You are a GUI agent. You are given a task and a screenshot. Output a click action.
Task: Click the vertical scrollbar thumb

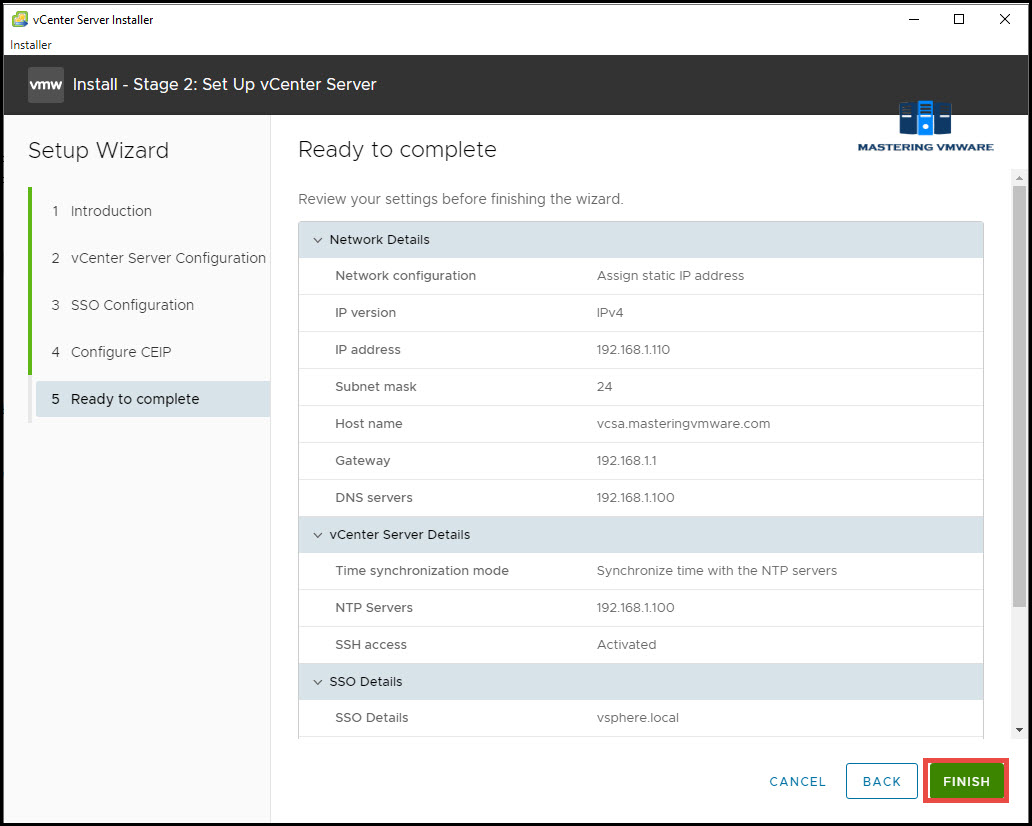(1019, 396)
